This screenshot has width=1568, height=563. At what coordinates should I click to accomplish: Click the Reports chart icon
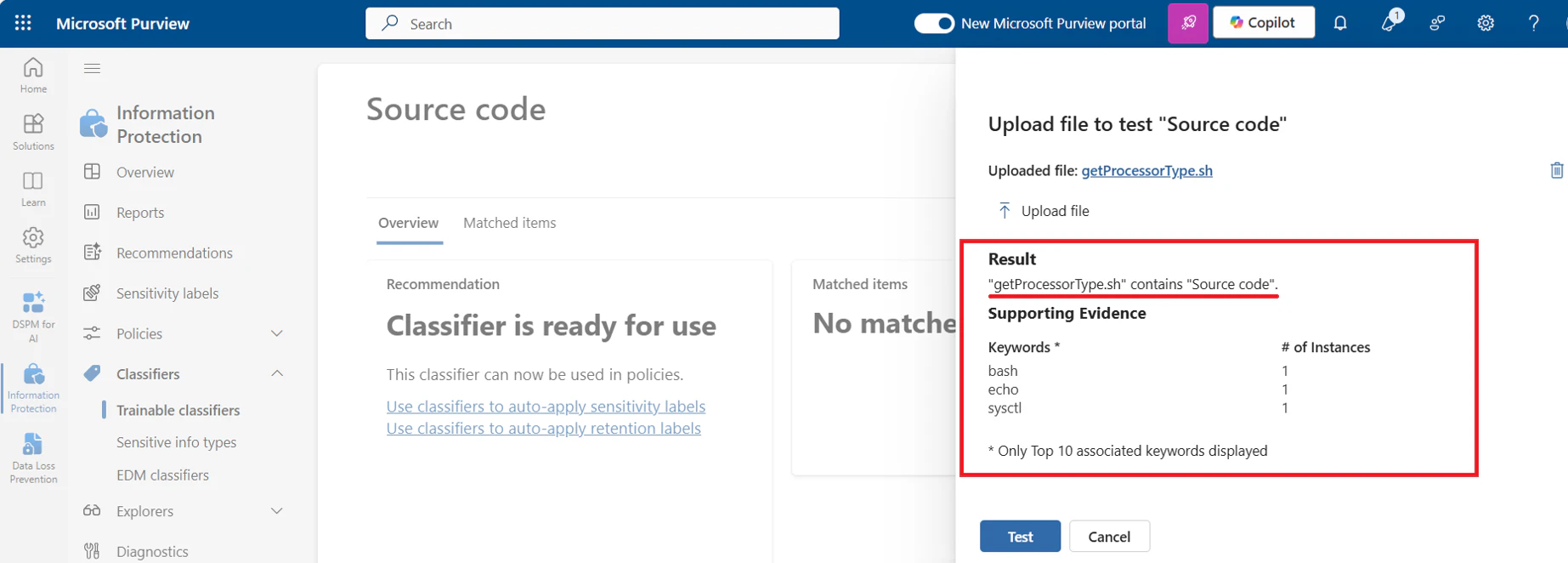click(92, 212)
